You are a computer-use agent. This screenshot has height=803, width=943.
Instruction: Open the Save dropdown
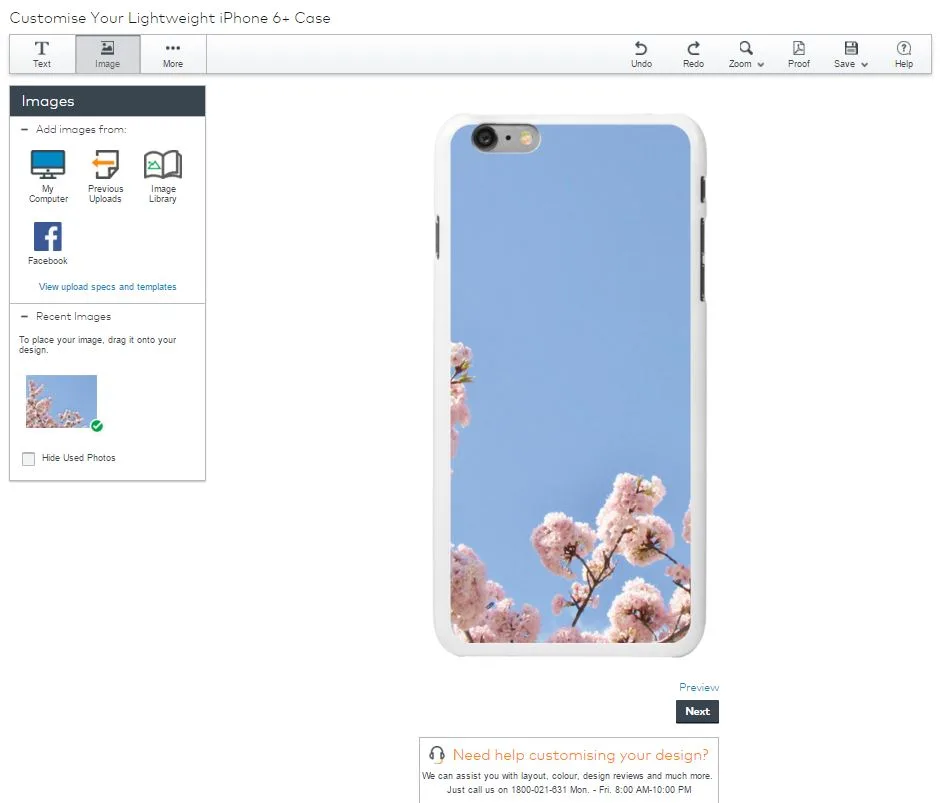pos(851,54)
